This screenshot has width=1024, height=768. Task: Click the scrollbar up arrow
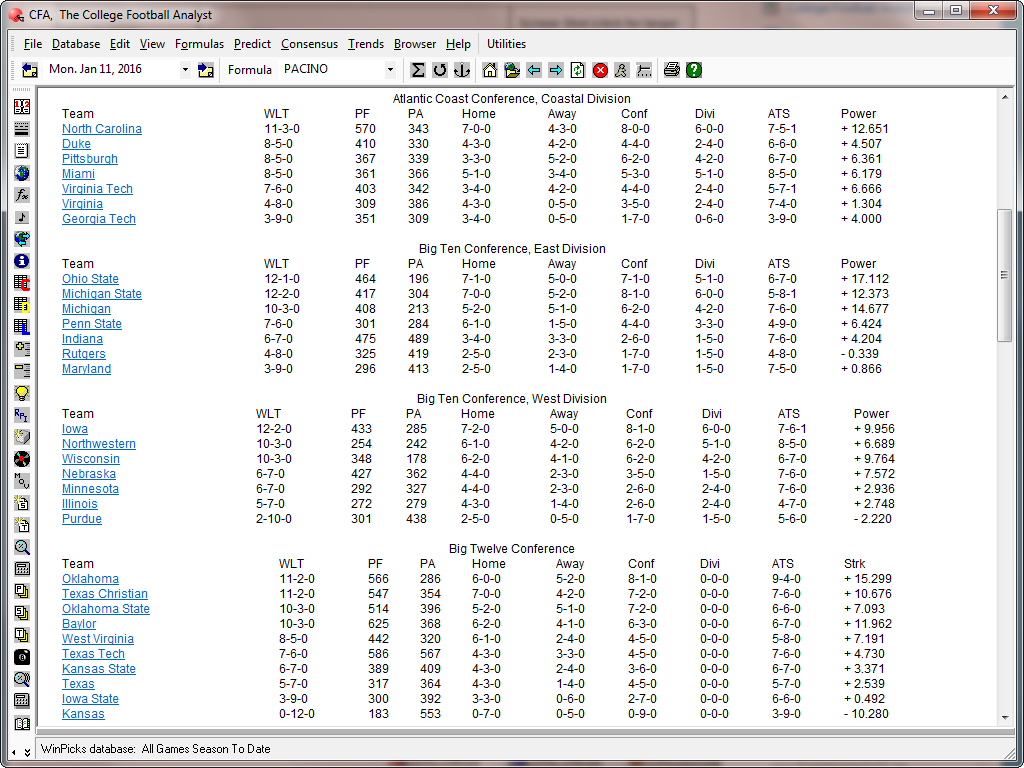tap(1004, 98)
